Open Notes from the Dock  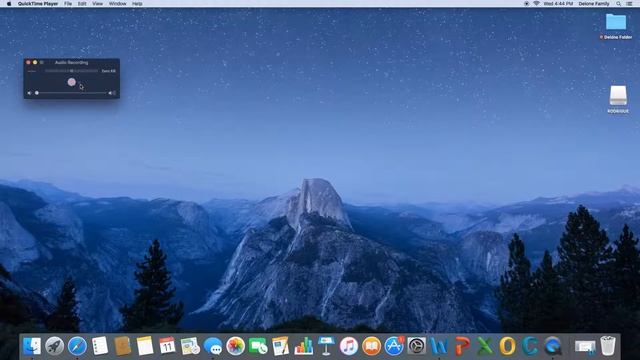pos(145,346)
